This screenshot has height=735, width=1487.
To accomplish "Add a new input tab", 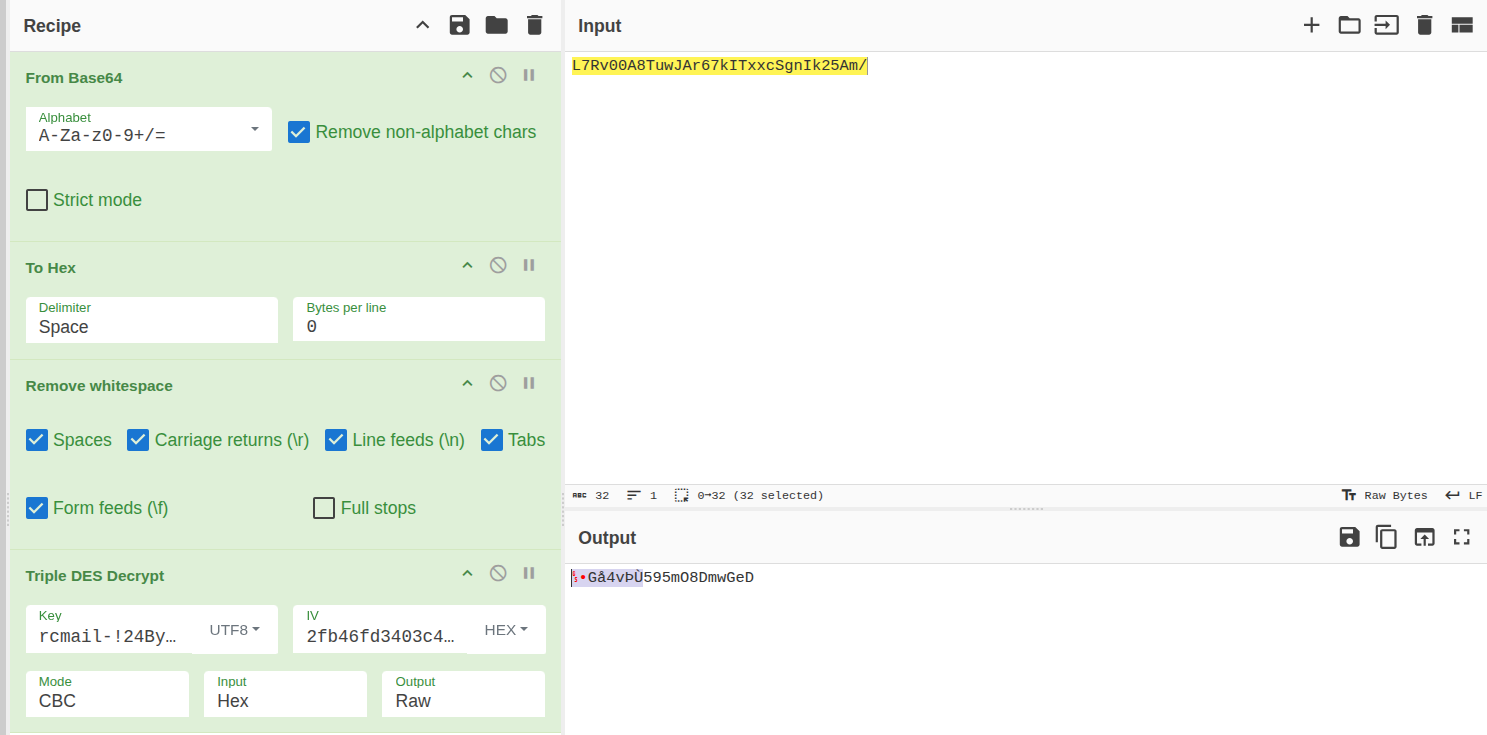I will tap(1311, 25).
